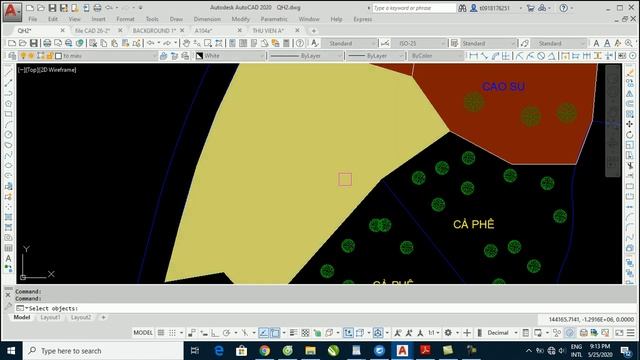Select the Line tool in Draw toolbar
The height and width of the screenshot is (360, 640).
click(x=9, y=73)
